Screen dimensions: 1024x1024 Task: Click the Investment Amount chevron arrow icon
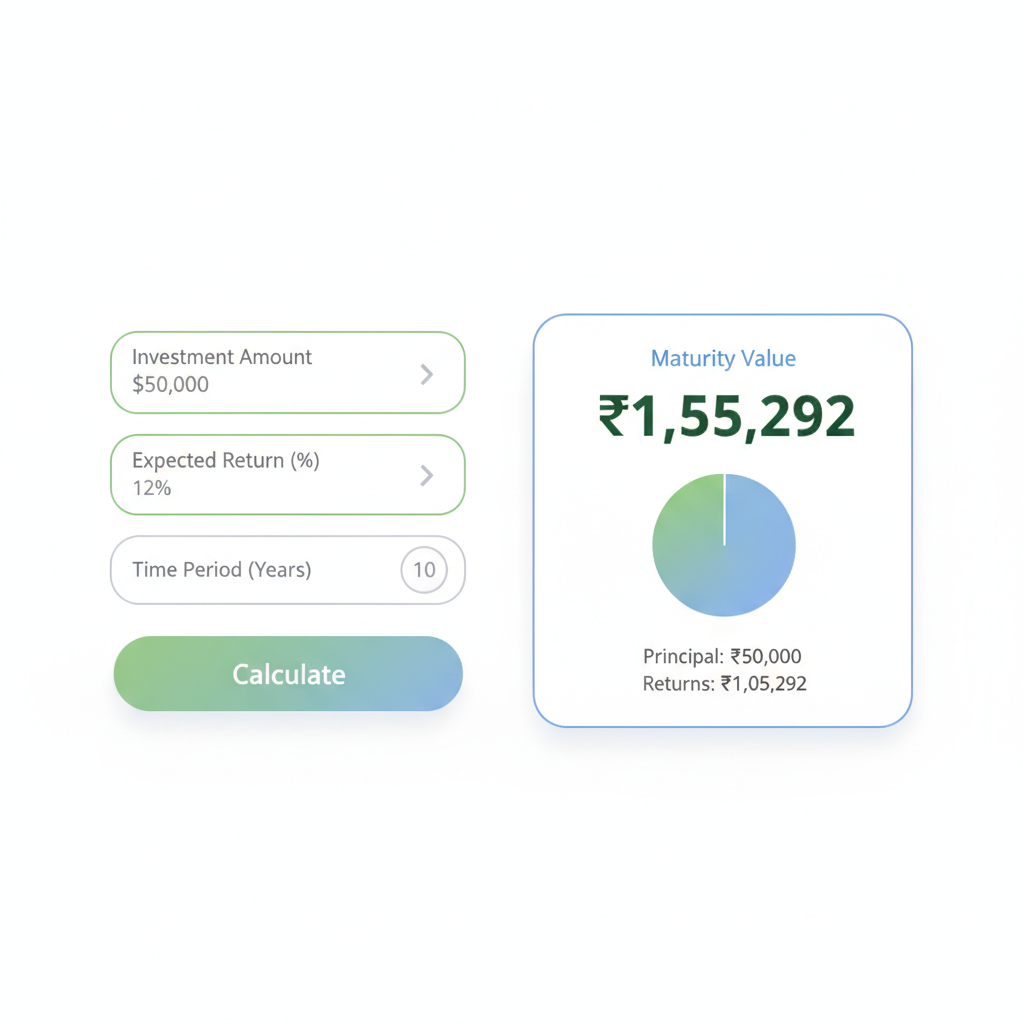[x=428, y=374]
